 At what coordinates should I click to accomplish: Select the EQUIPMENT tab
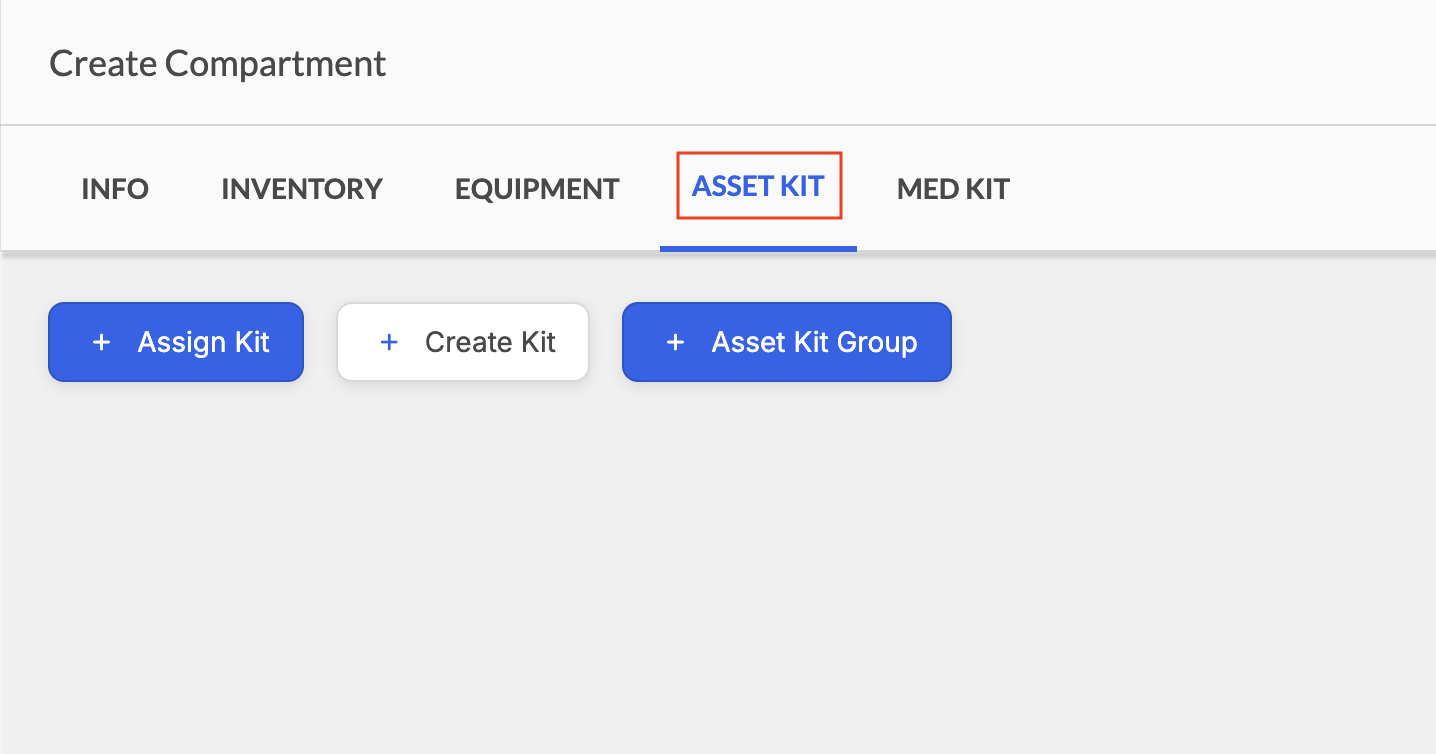coord(537,188)
